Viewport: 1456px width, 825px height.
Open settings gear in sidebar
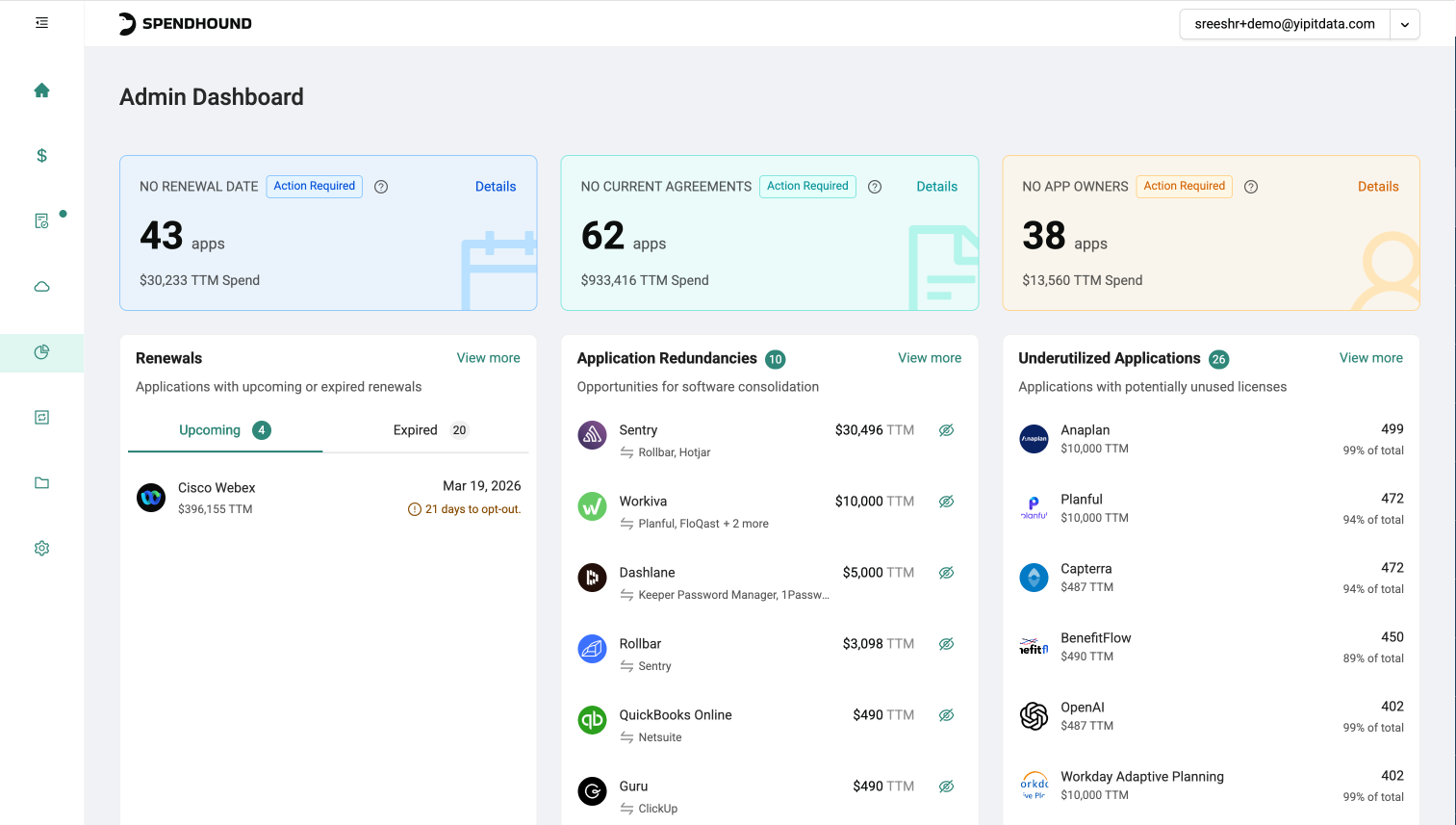click(41, 549)
